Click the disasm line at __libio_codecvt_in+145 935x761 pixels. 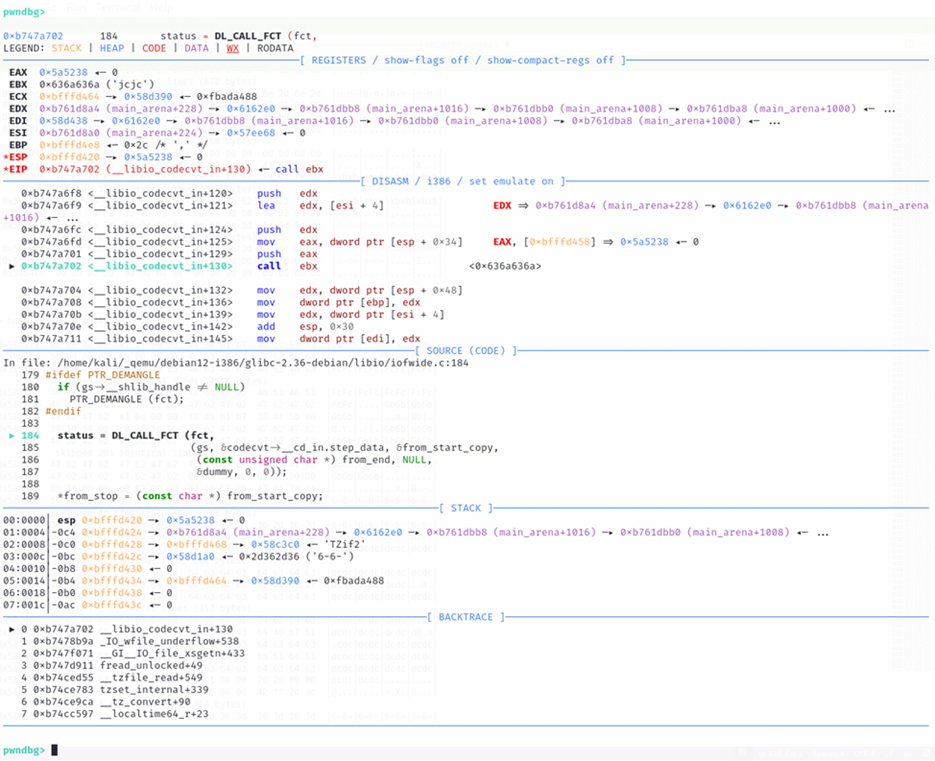pos(221,339)
